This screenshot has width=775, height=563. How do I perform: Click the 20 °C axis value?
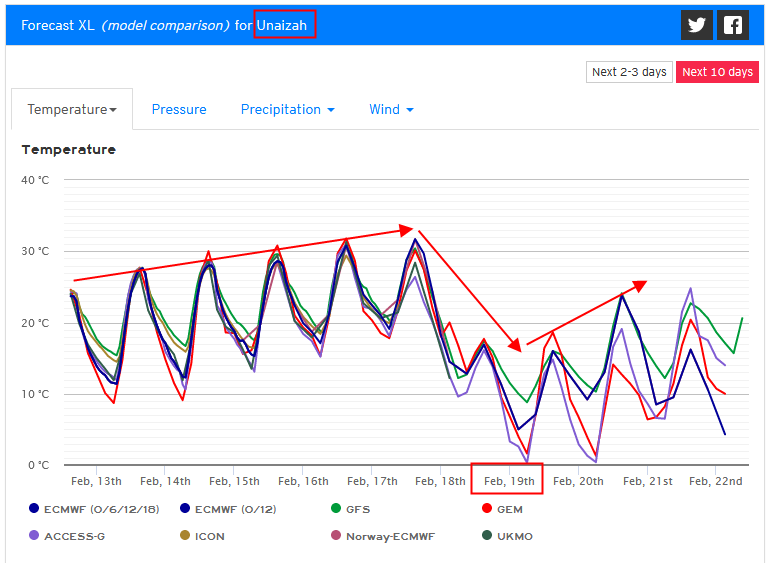pyautogui.click(x=35, y=323)
